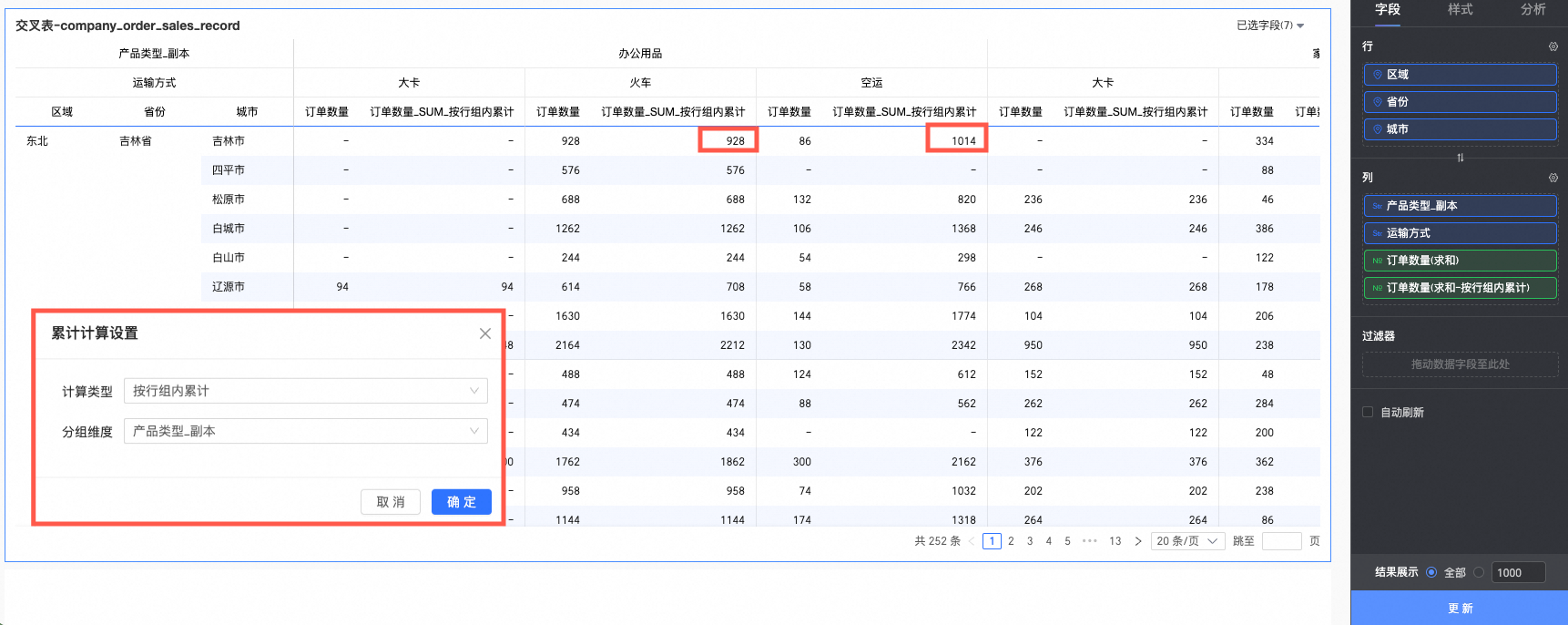Click the 四平市 city cell
This screenshot has height=625, width=1568.
pyautogui.click(x=229, y=170)
